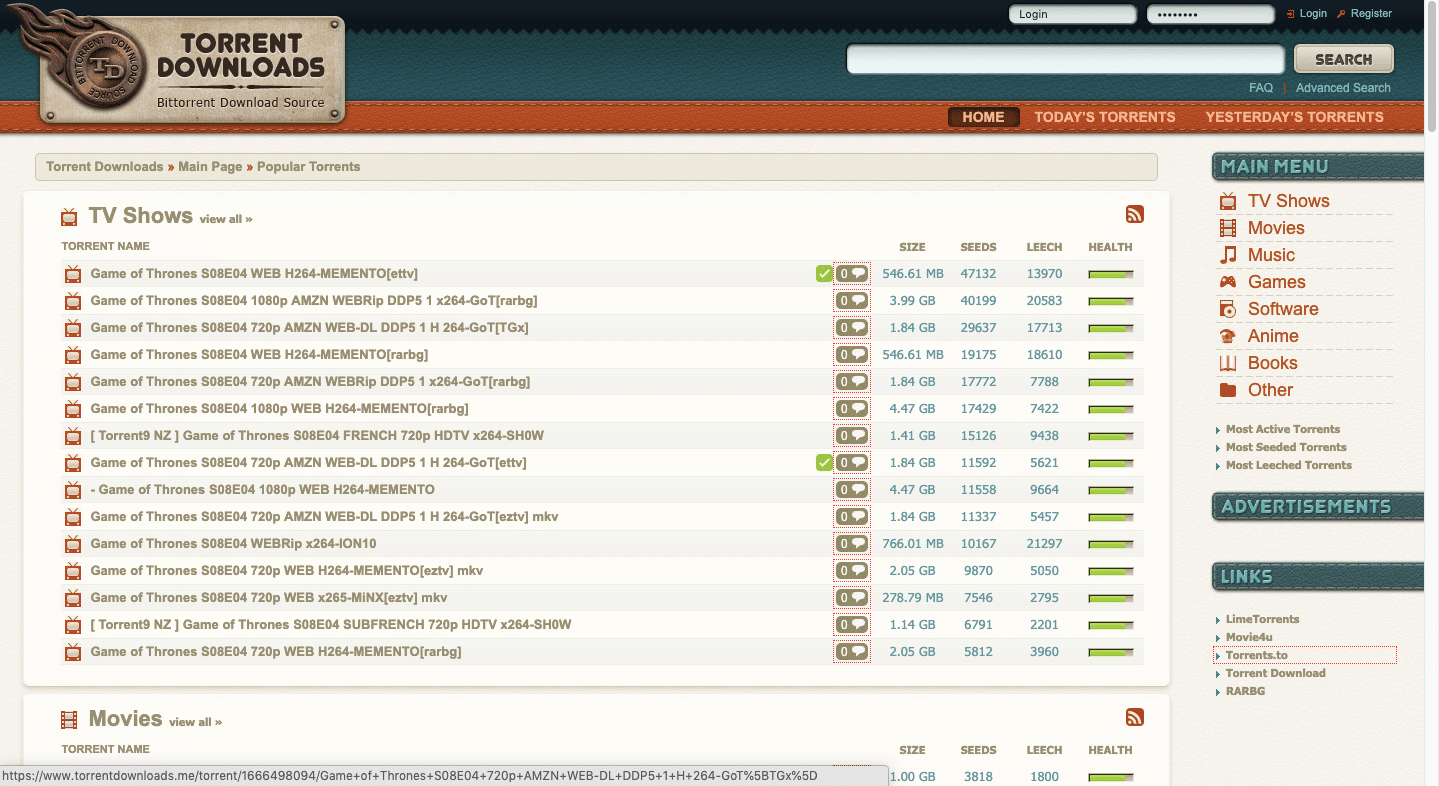Screen dimensions: 1439x786
Task: Open the TV Shows section RSS feed icon
Action: click(x=1134, y=214)
